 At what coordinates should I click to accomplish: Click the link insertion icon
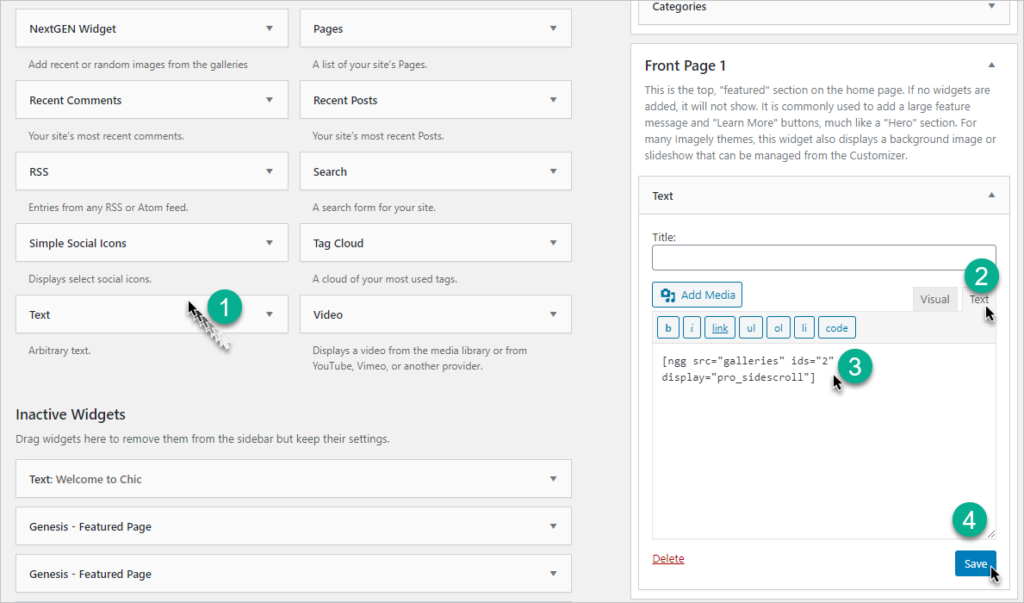pos(722,327)
